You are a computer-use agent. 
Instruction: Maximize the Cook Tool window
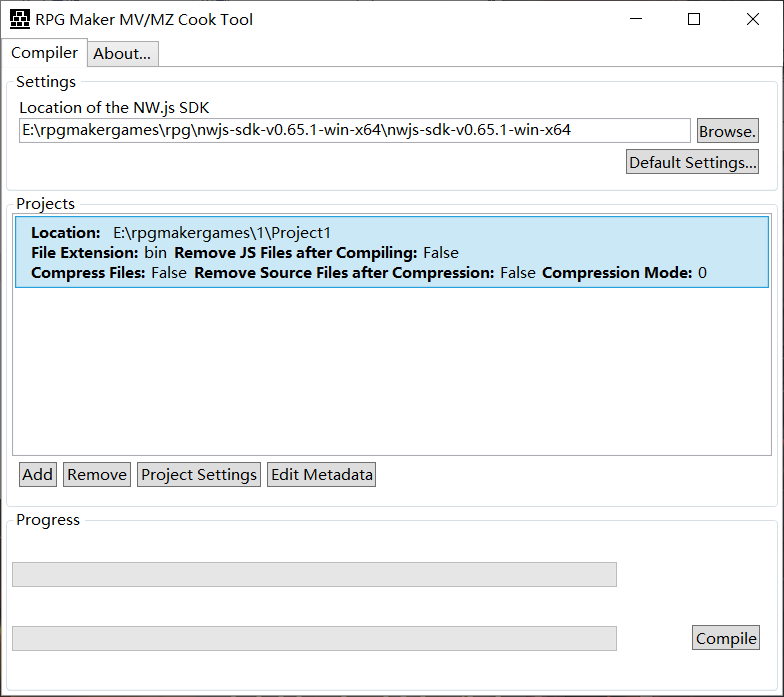(694, 19)
